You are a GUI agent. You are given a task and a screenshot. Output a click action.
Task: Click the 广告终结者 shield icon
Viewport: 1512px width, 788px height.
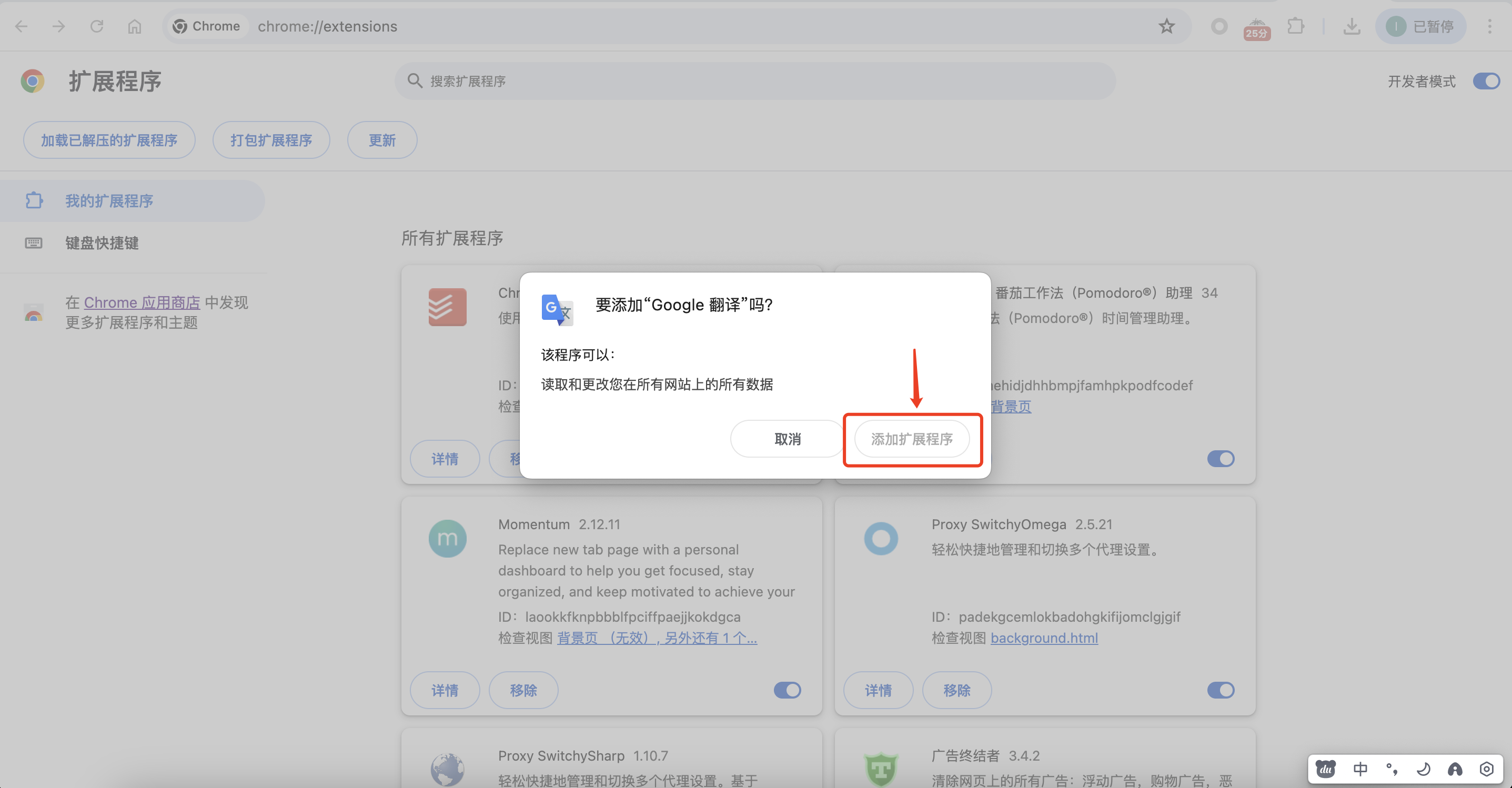point(881,770)
